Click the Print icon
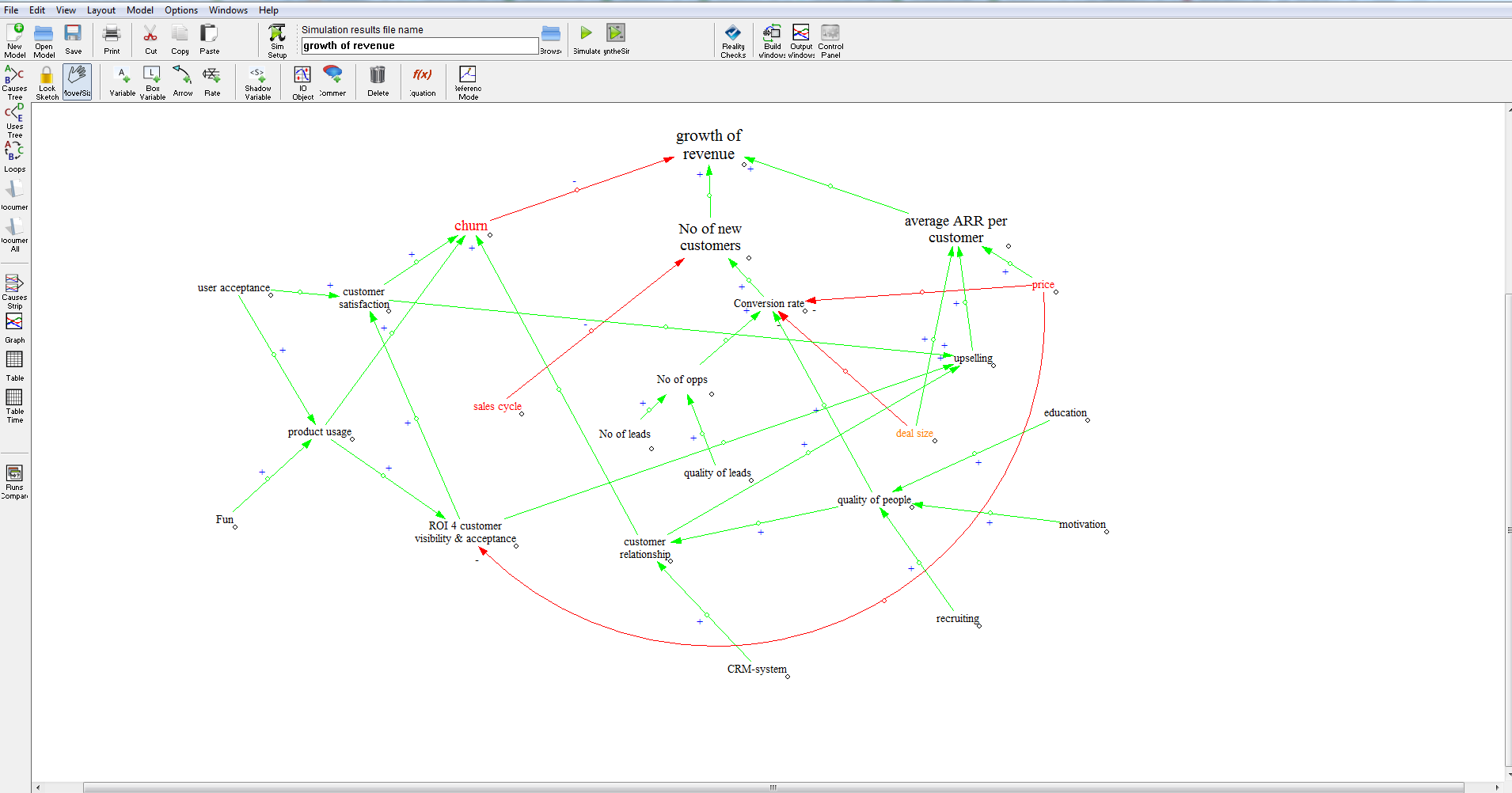 pos(112,40)
